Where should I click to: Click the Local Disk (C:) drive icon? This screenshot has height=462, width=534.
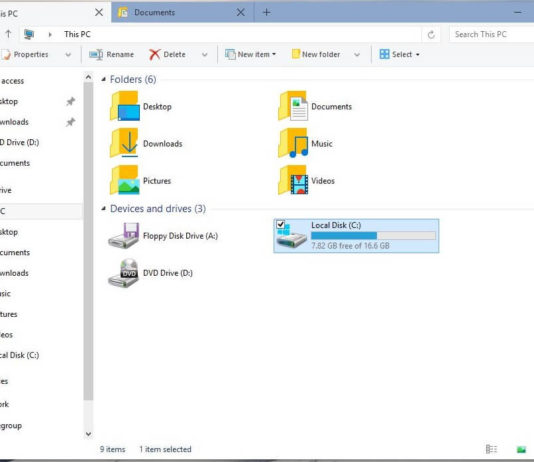pyautogui.click(x=292, y=236)
